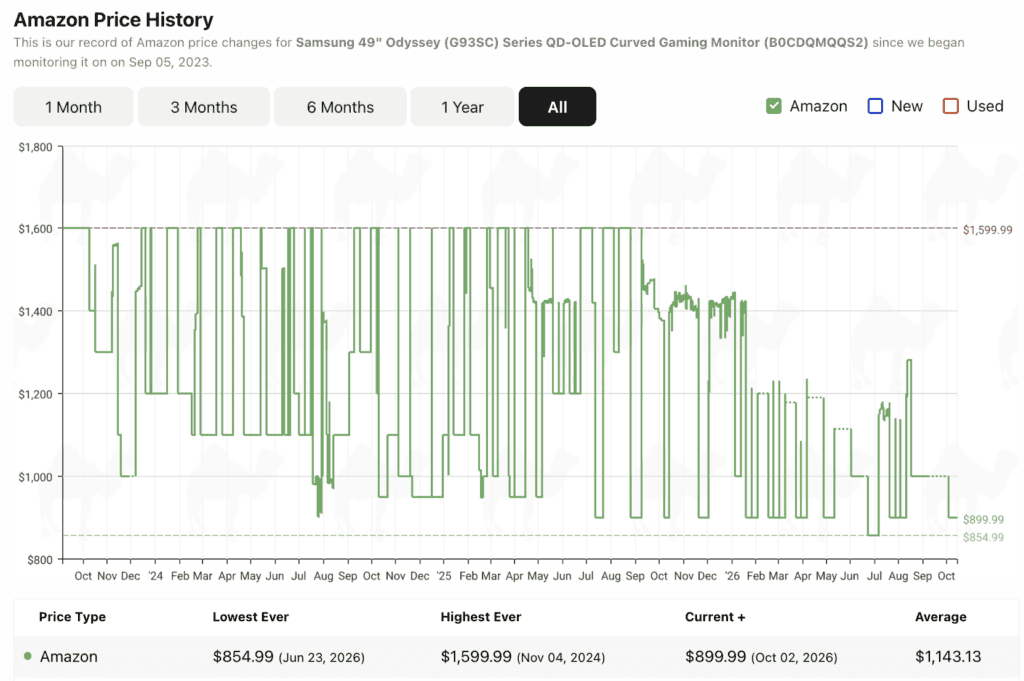Image resolution: width=1024 pixels, height=681 pixels.
Task: Click the $1,200 y-axis label
Action: tap(35, 394)
